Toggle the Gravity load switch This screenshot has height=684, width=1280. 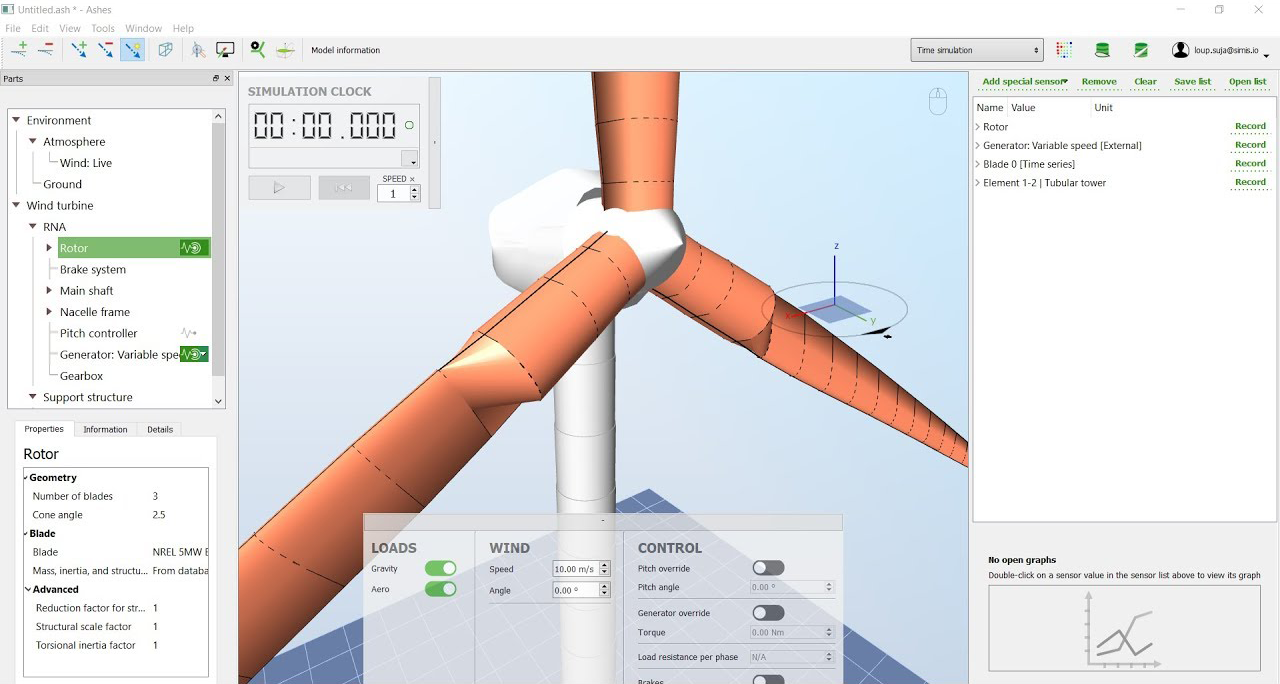[440, 568]
